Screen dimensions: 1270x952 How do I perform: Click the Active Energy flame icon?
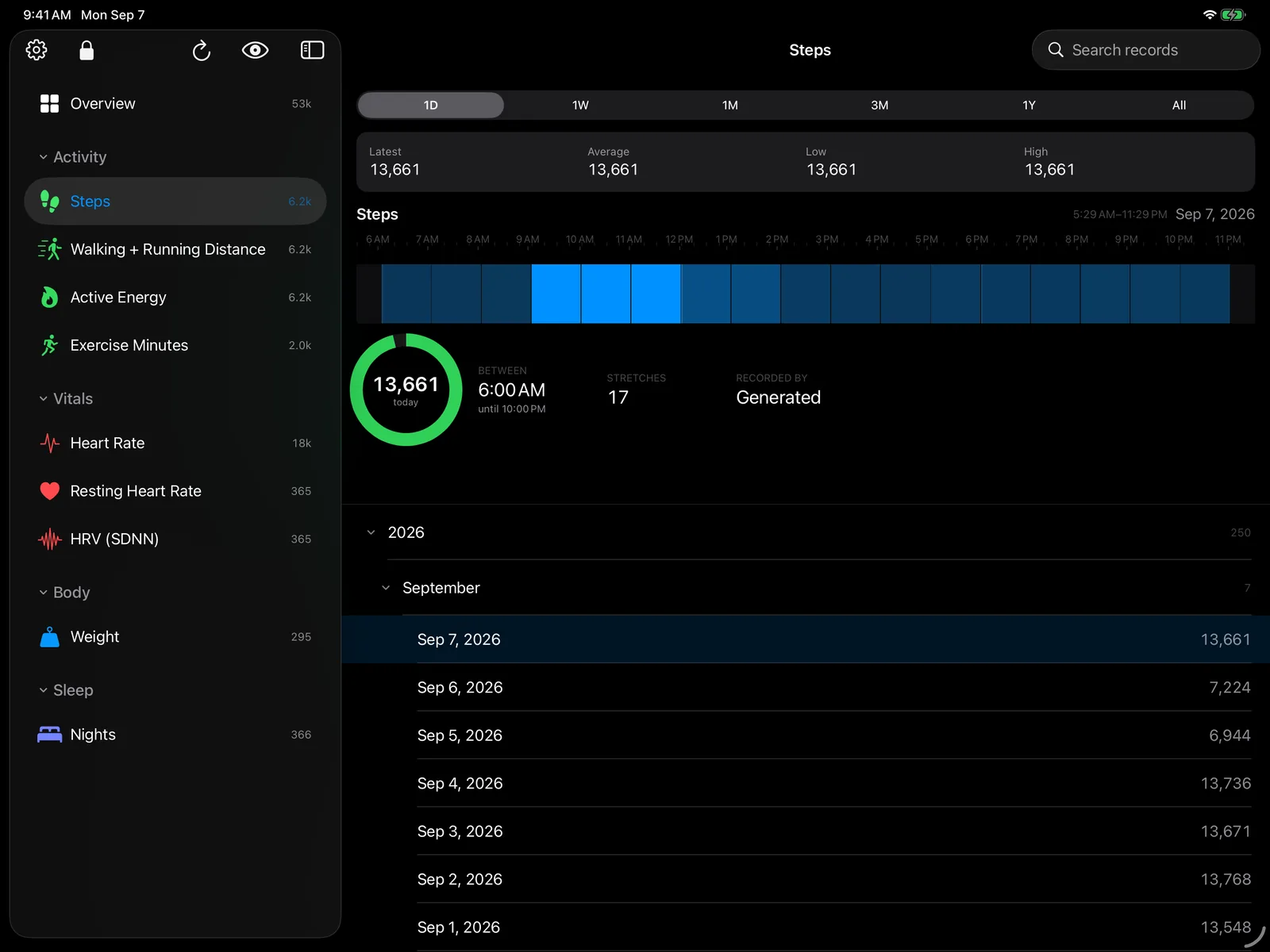[49, 297]
